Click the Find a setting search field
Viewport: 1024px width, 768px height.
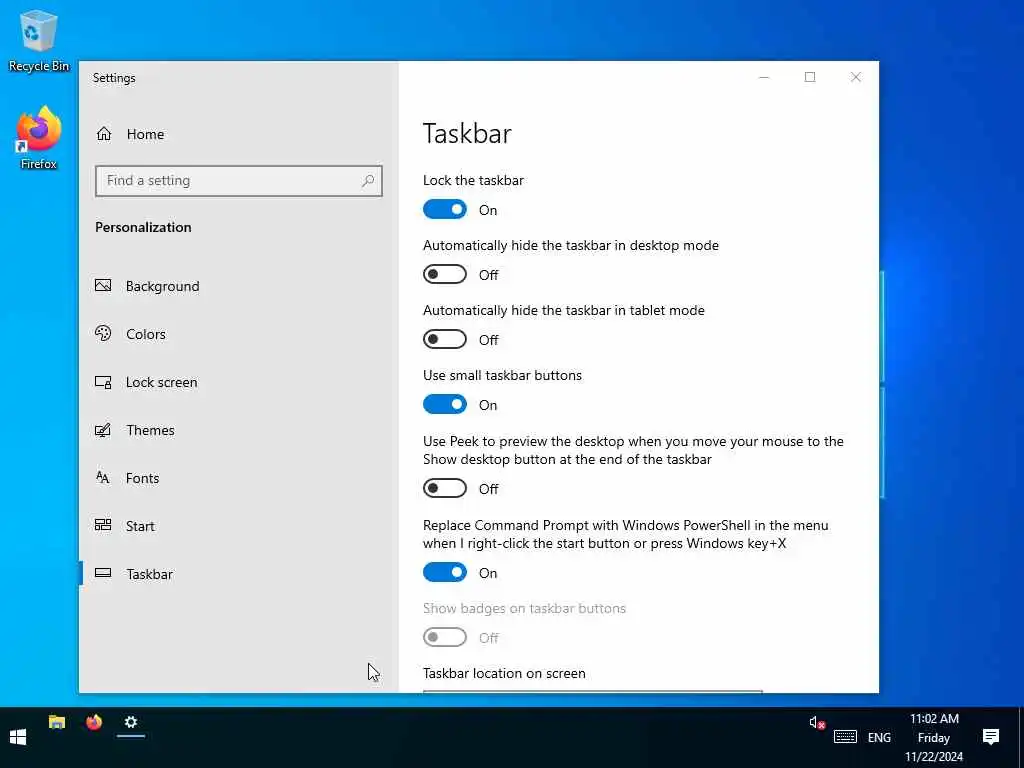238,181
